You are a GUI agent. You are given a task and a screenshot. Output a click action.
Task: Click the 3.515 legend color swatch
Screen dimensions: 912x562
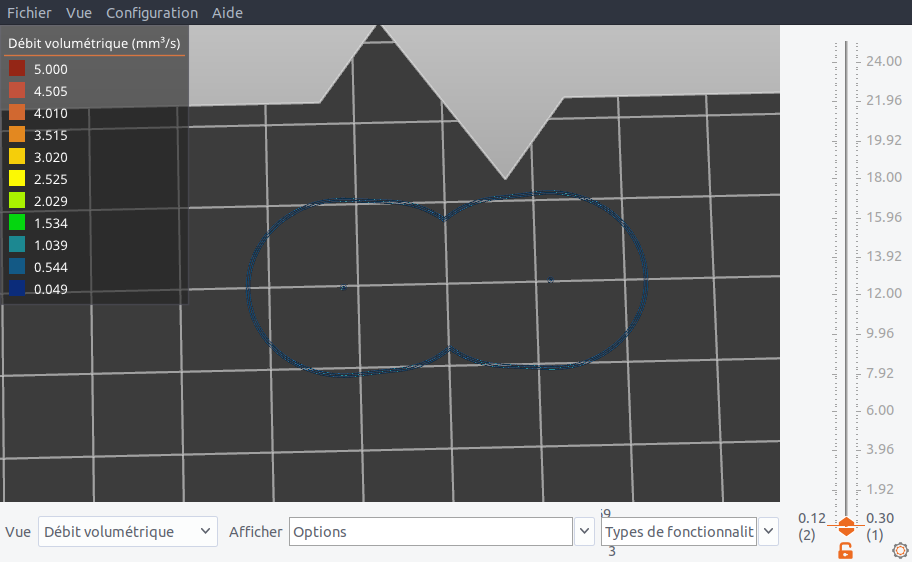(17, 135)
